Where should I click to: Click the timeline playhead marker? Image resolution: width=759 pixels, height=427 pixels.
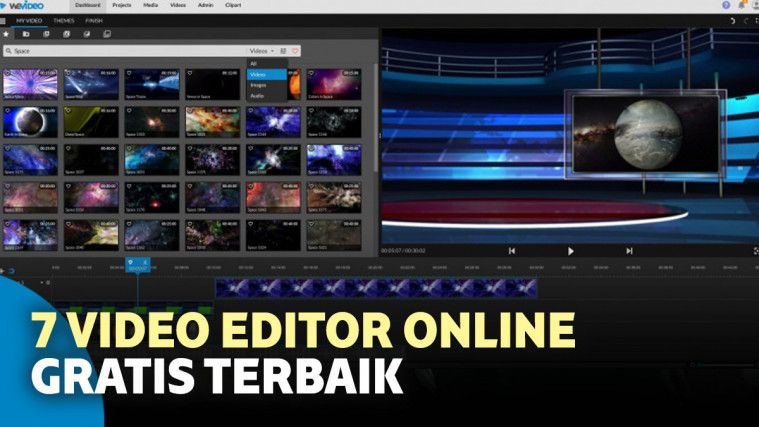tap(138, 265)
